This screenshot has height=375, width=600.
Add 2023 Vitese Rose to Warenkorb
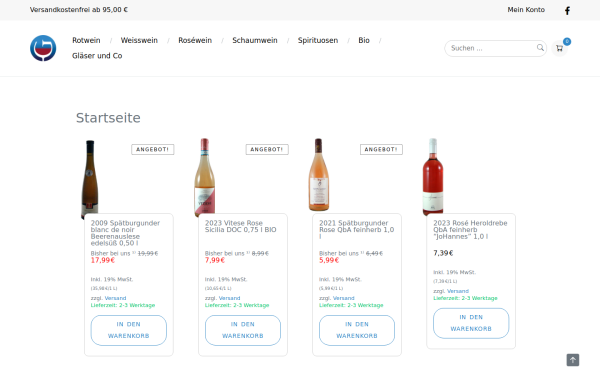pyautogui.click(x=243, y=330)
